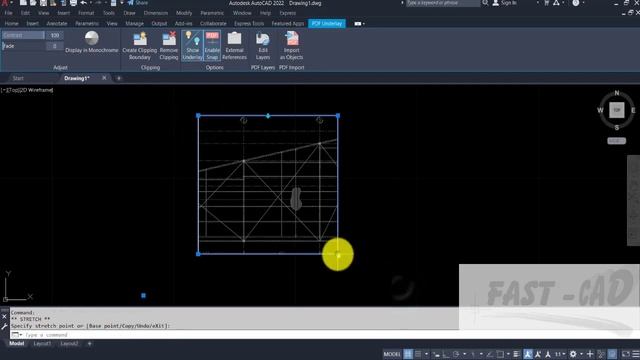
Task: Click the WCS dropdown below ViewCube
Action: pyautogui.click(x=616, y=141)
